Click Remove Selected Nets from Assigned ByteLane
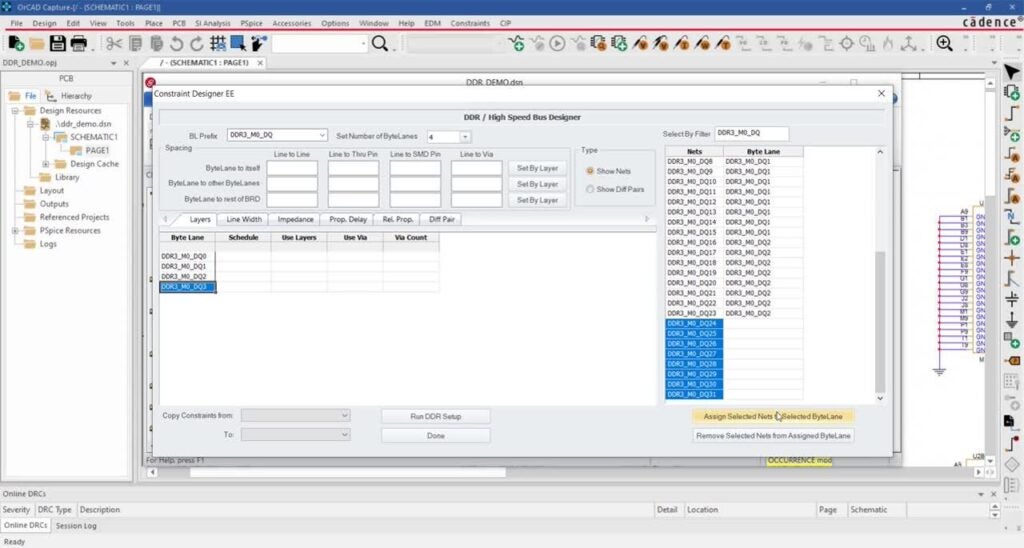 click(773, 436)
